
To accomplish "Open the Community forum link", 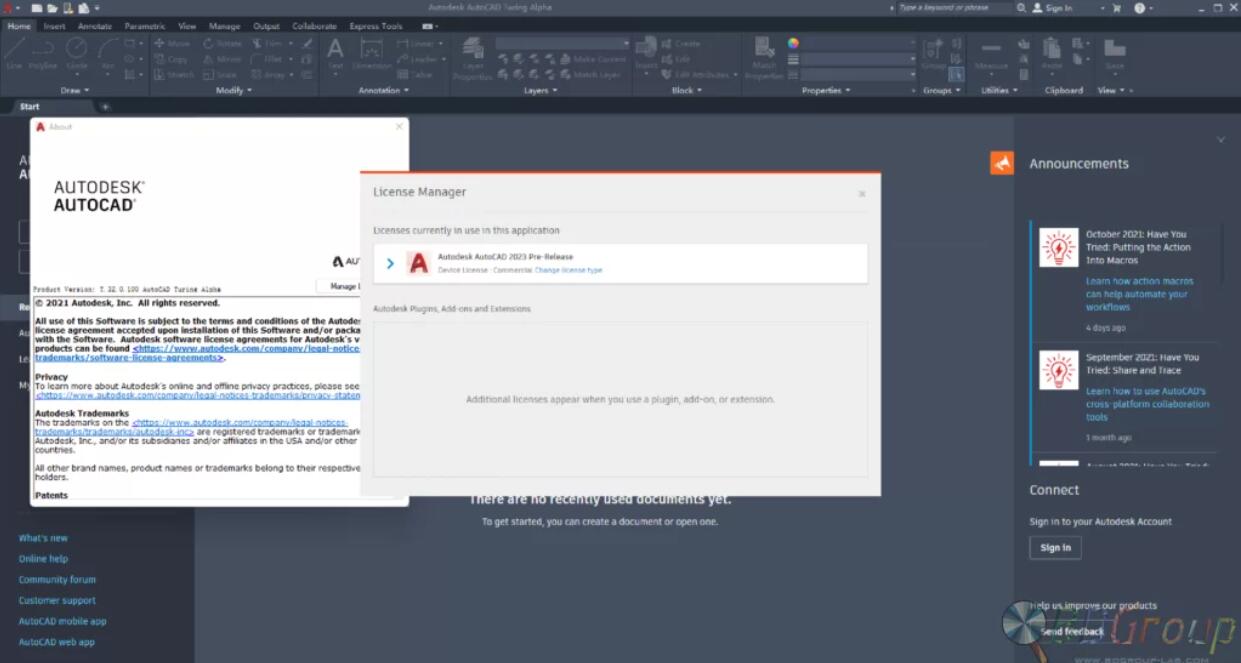I will coord(57,580).
